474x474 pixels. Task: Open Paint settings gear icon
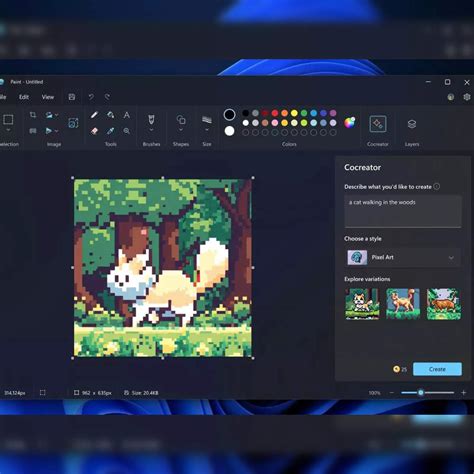click(x=467, y=97)
